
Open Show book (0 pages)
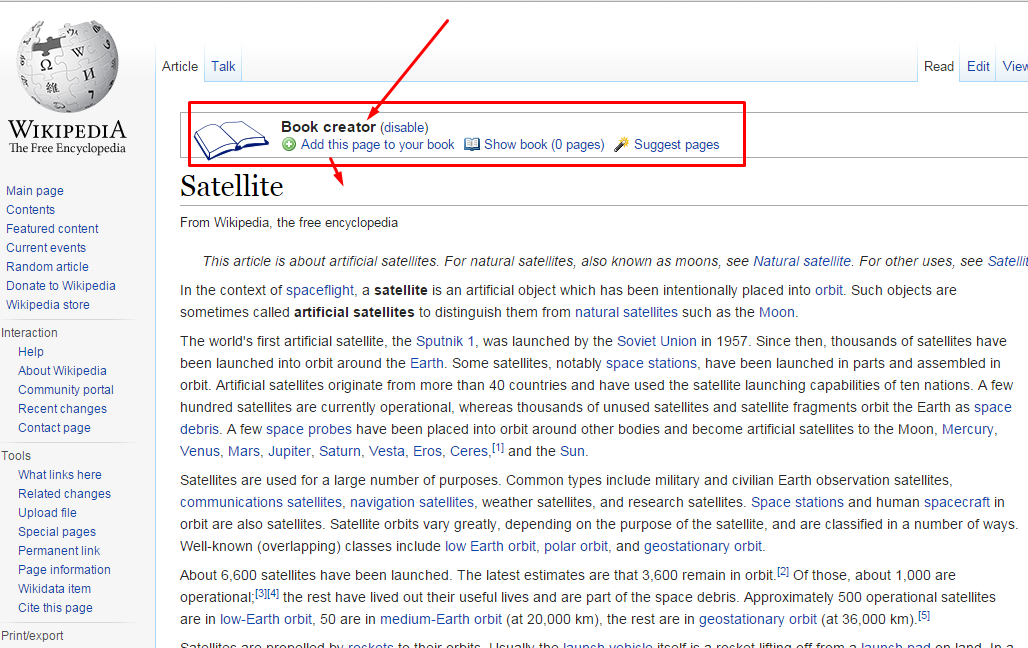(x=544, y=144)
